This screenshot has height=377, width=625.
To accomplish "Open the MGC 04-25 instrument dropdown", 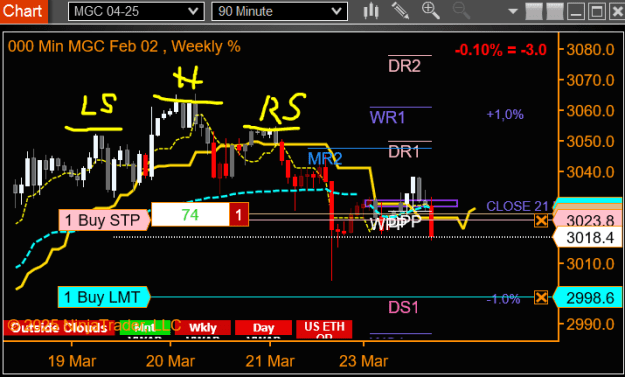I will point(136,11).
